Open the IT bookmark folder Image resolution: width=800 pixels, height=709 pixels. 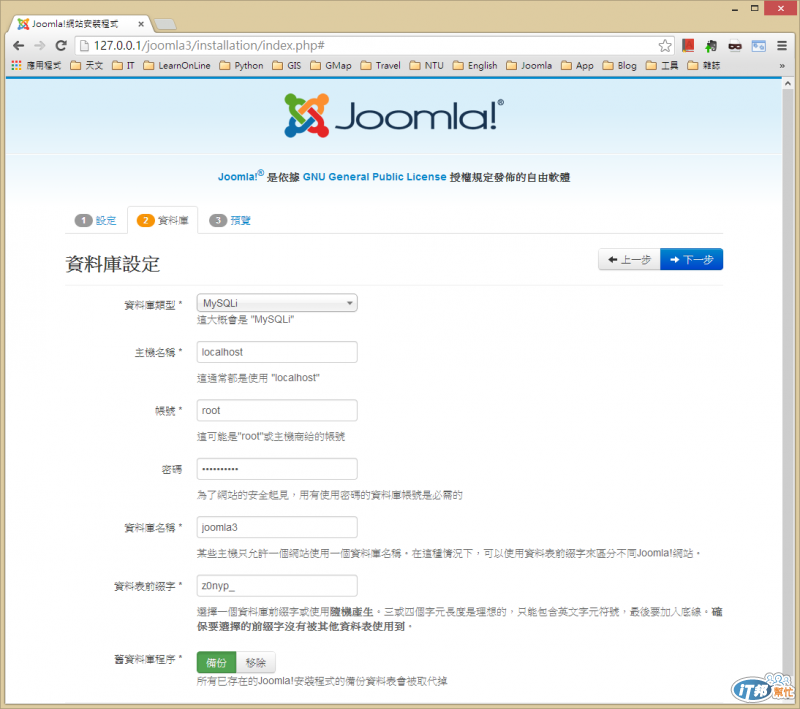pos(123,65)
